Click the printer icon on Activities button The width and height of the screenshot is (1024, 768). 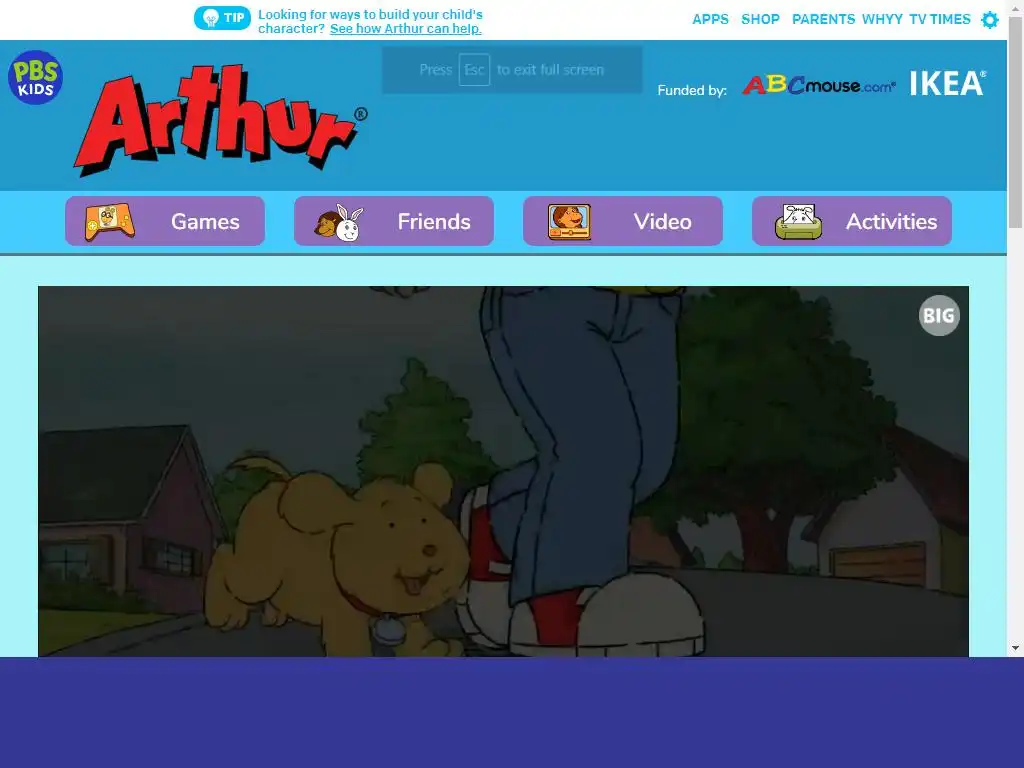(x=798, y=222)
